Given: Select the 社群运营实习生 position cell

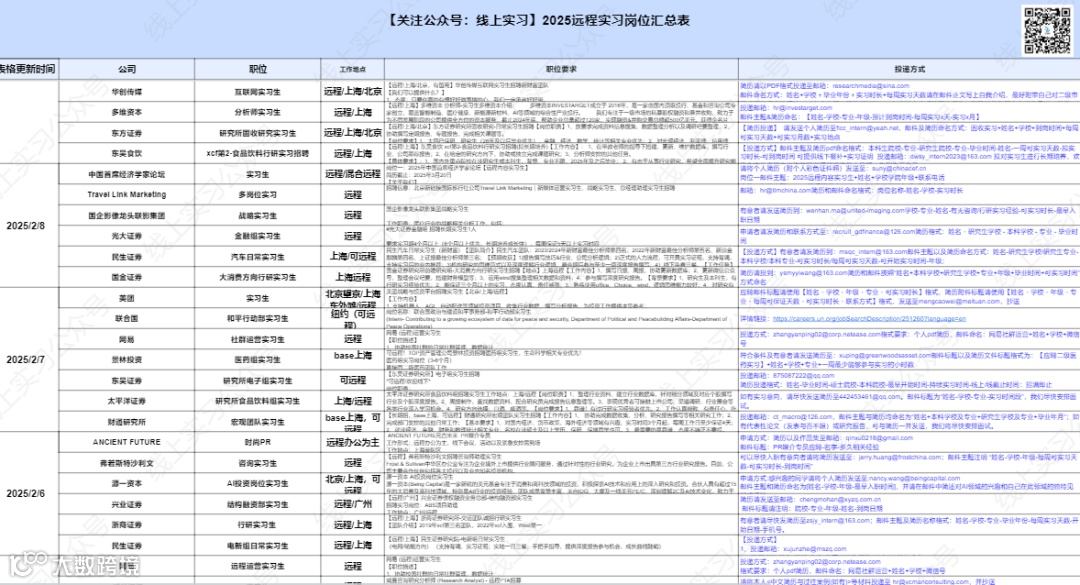Looking at the screenshot, I should pos(258,339).
